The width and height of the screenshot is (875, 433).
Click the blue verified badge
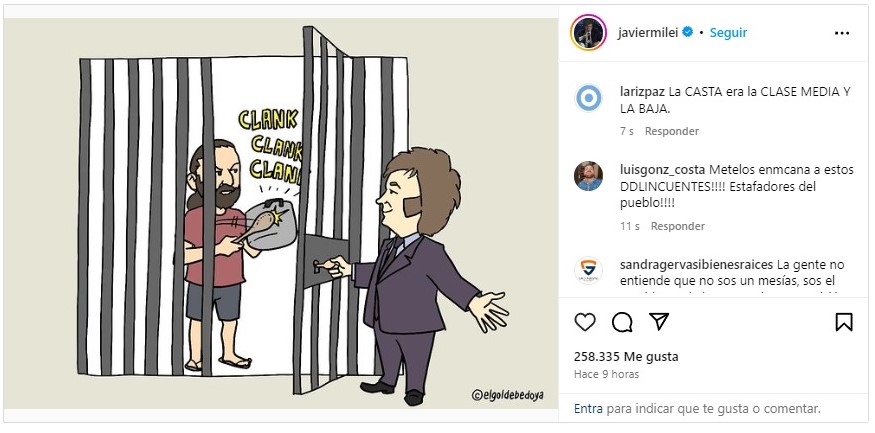tap(688, 32)
